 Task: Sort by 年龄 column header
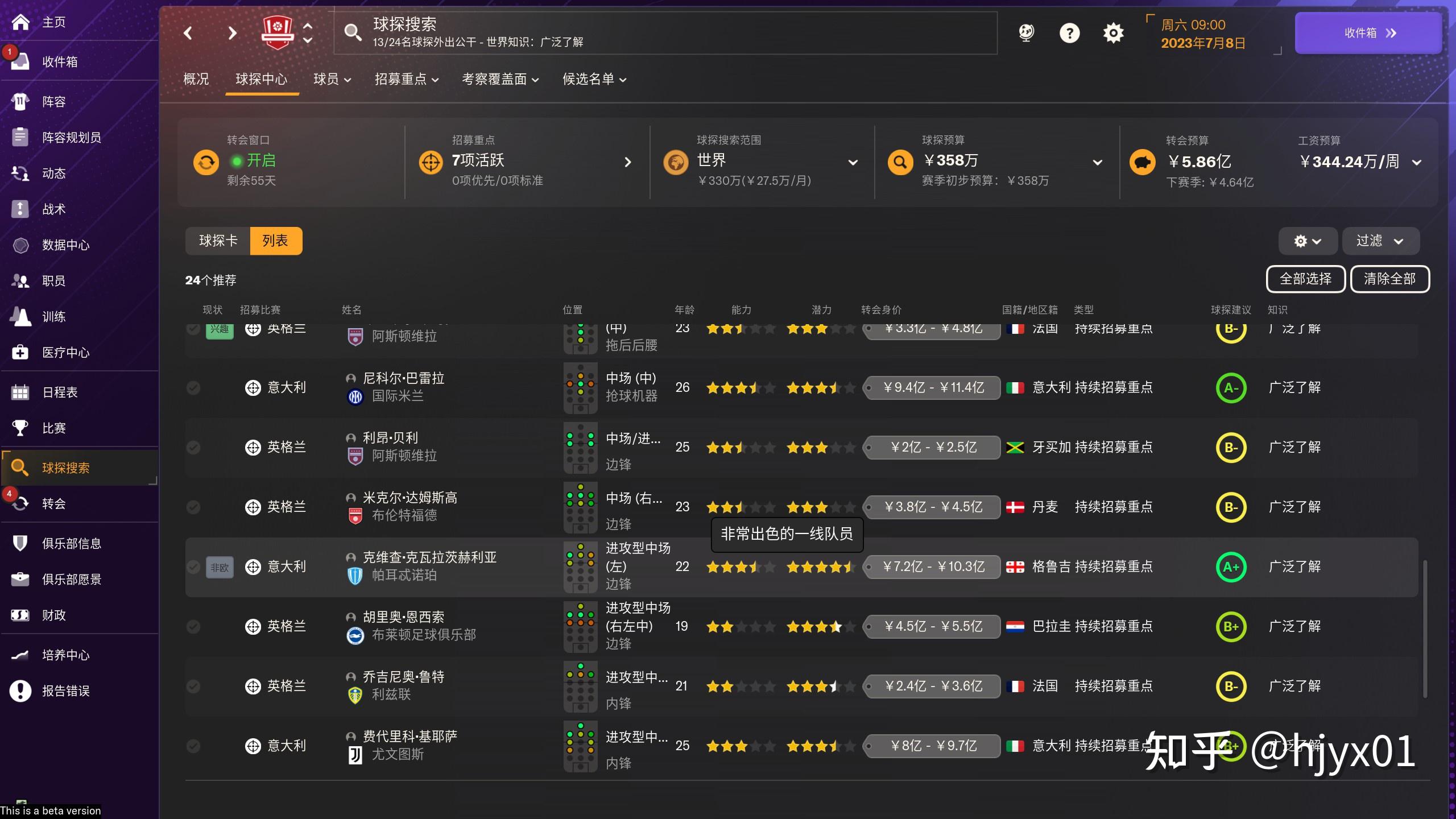pos(684,310)
